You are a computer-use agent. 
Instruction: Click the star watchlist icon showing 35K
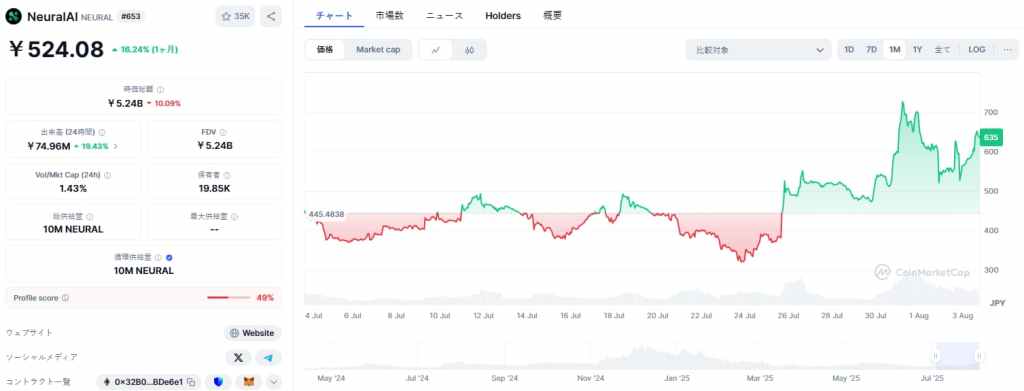tap(235, 16)
